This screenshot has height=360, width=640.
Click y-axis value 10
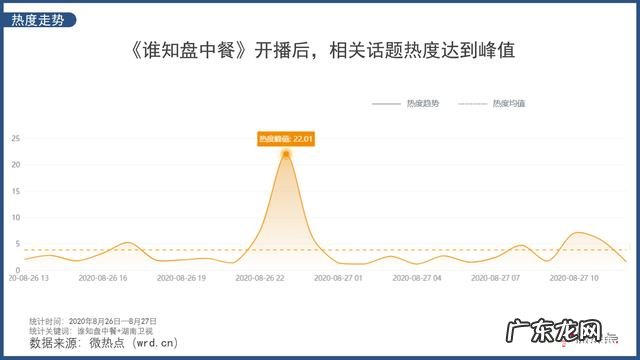pos(16,218)
